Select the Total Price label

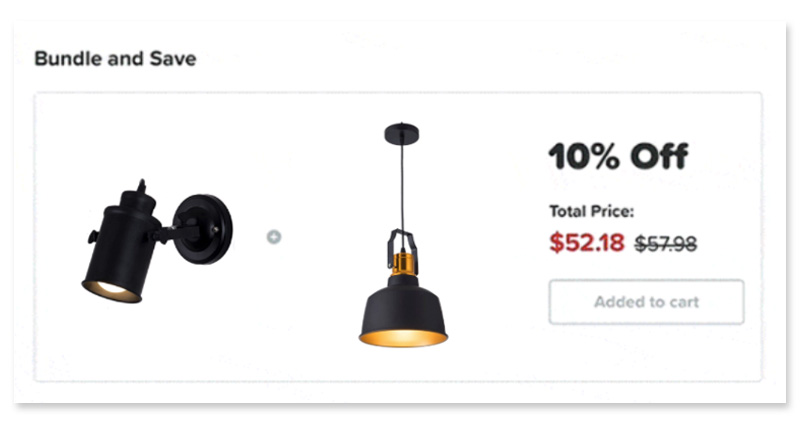pos(591,211)
